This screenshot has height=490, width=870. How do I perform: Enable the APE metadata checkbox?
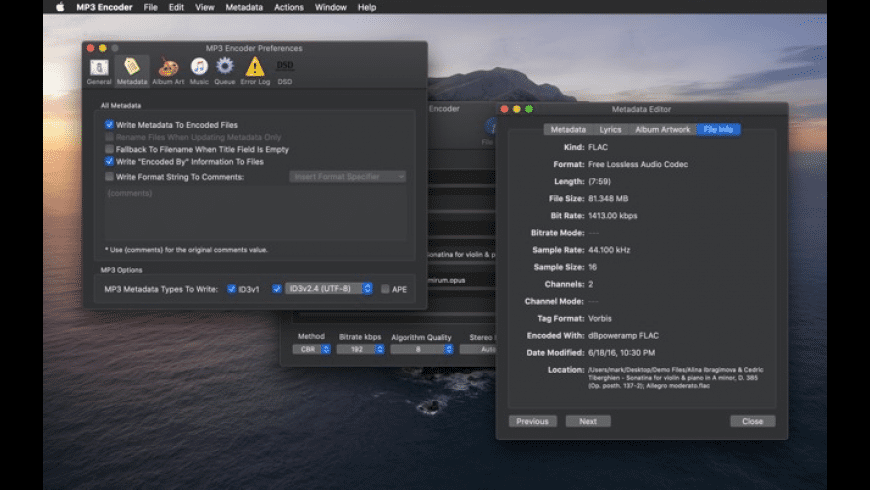coord(386,289)
